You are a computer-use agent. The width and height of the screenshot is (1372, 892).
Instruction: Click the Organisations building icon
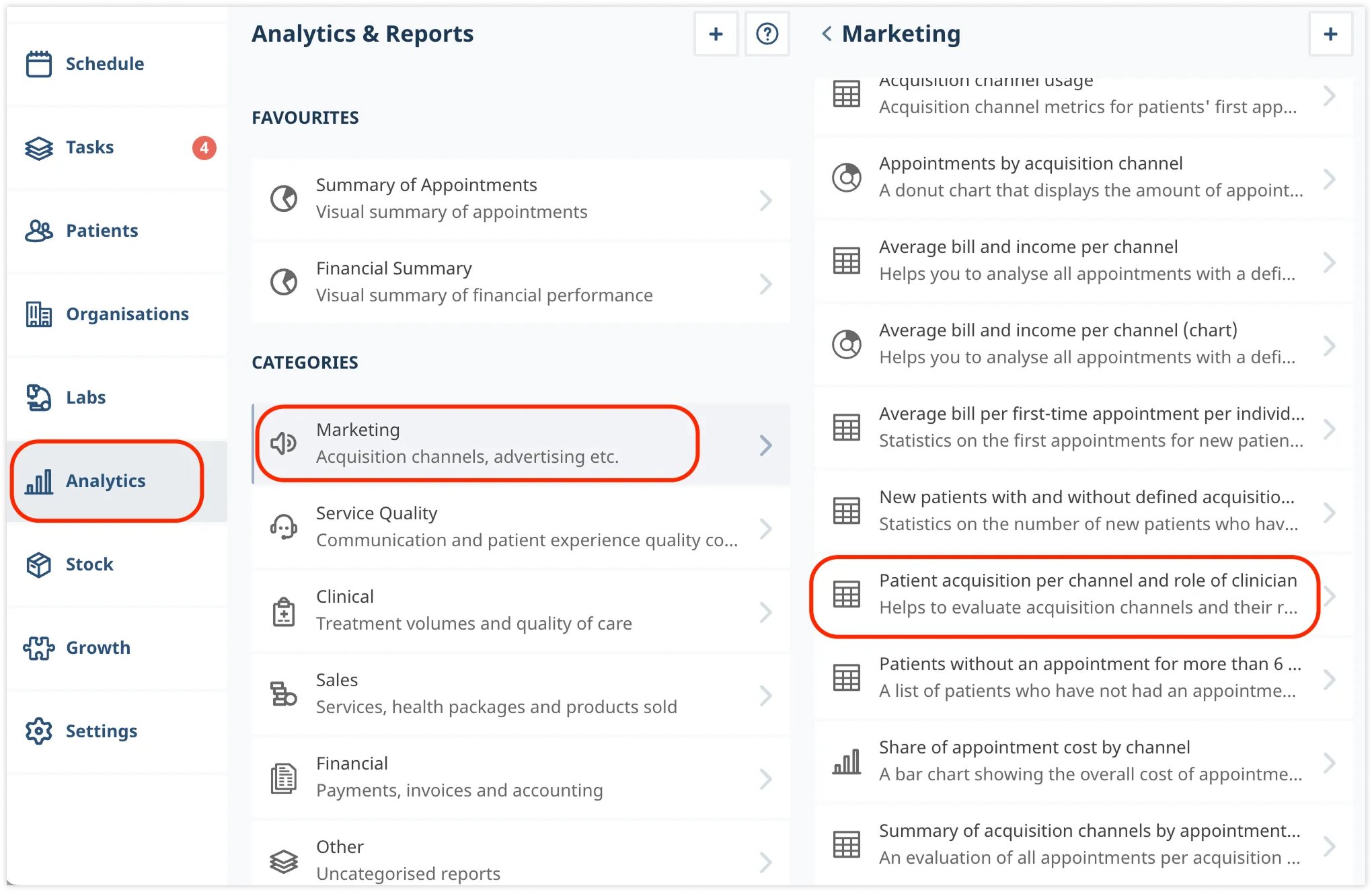[x=38, y=313]
